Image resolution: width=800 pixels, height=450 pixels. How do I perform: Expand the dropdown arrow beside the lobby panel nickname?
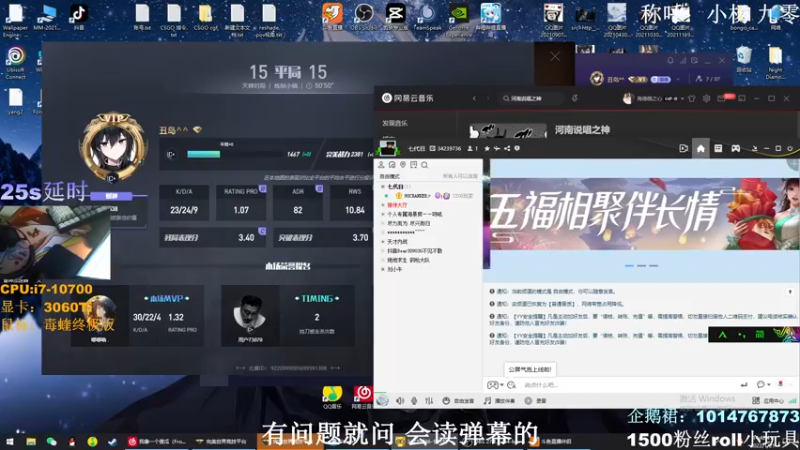point(678,80)
